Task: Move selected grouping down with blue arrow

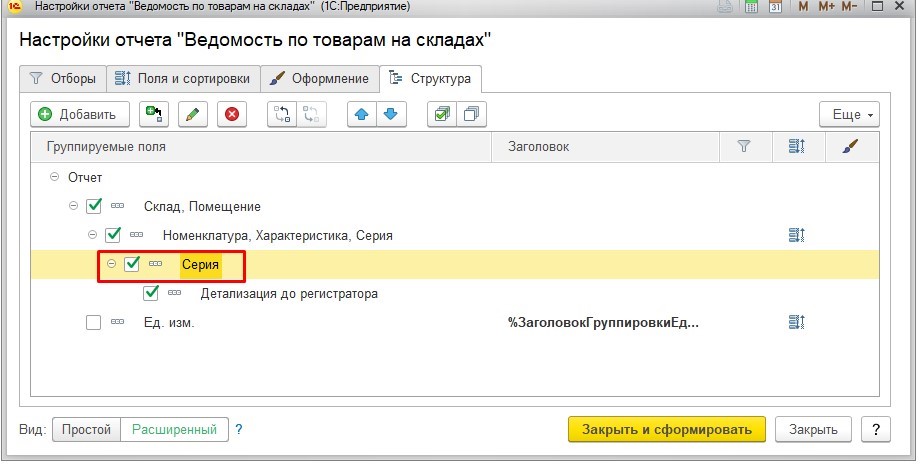Action: click(390, 114)
